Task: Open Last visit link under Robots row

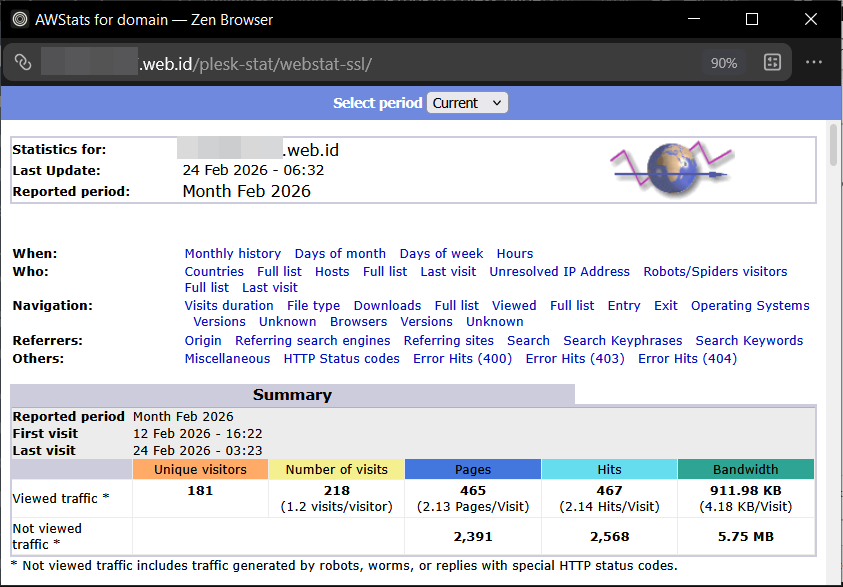Action: [269, 288]
